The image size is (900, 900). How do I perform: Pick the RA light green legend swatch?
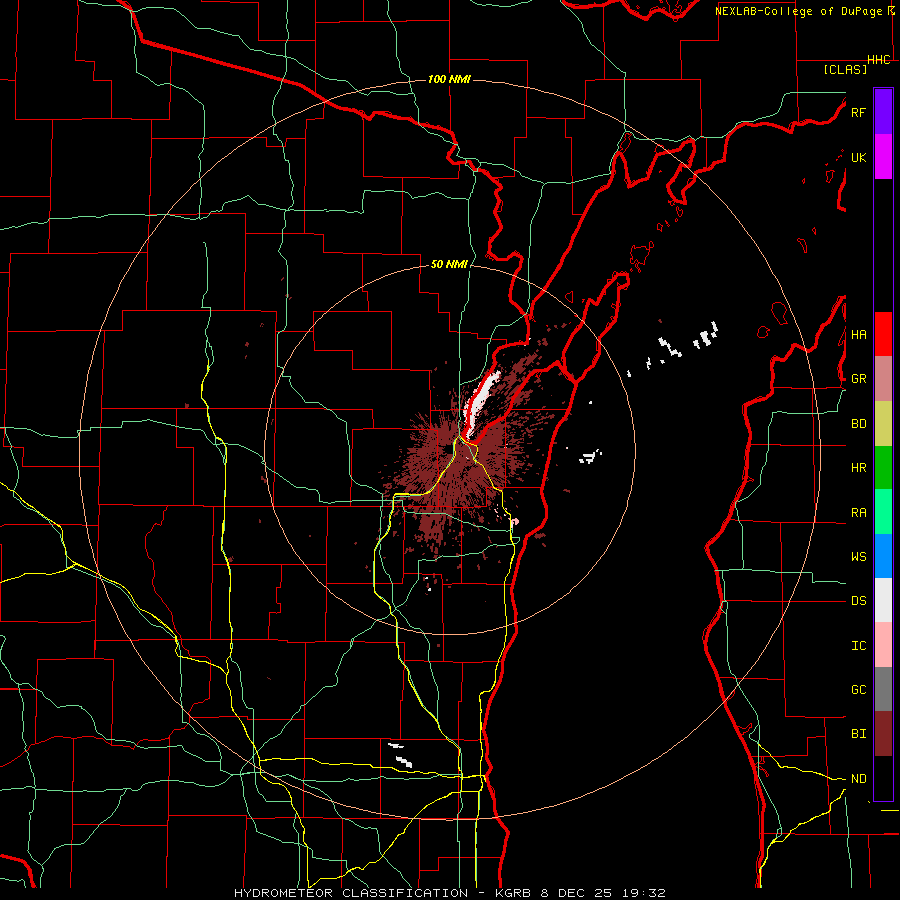(x=883, y=512)
